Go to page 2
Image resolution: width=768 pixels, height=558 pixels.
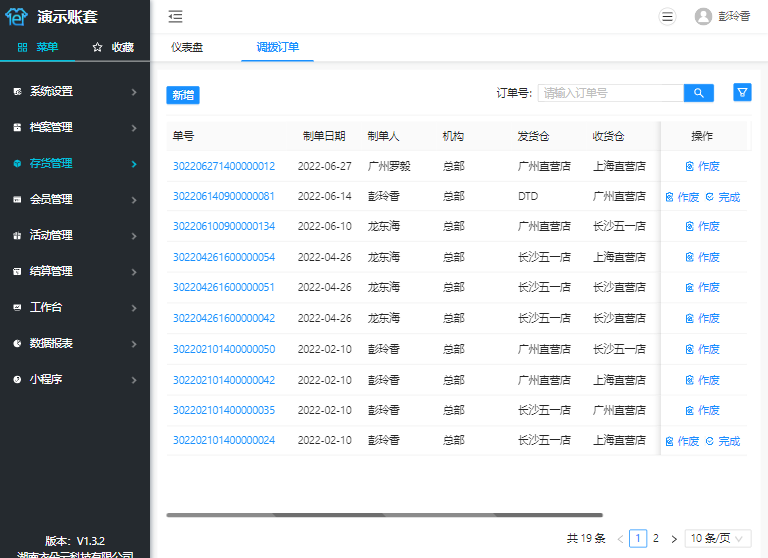pyautogui.click(x=656, y=538)
